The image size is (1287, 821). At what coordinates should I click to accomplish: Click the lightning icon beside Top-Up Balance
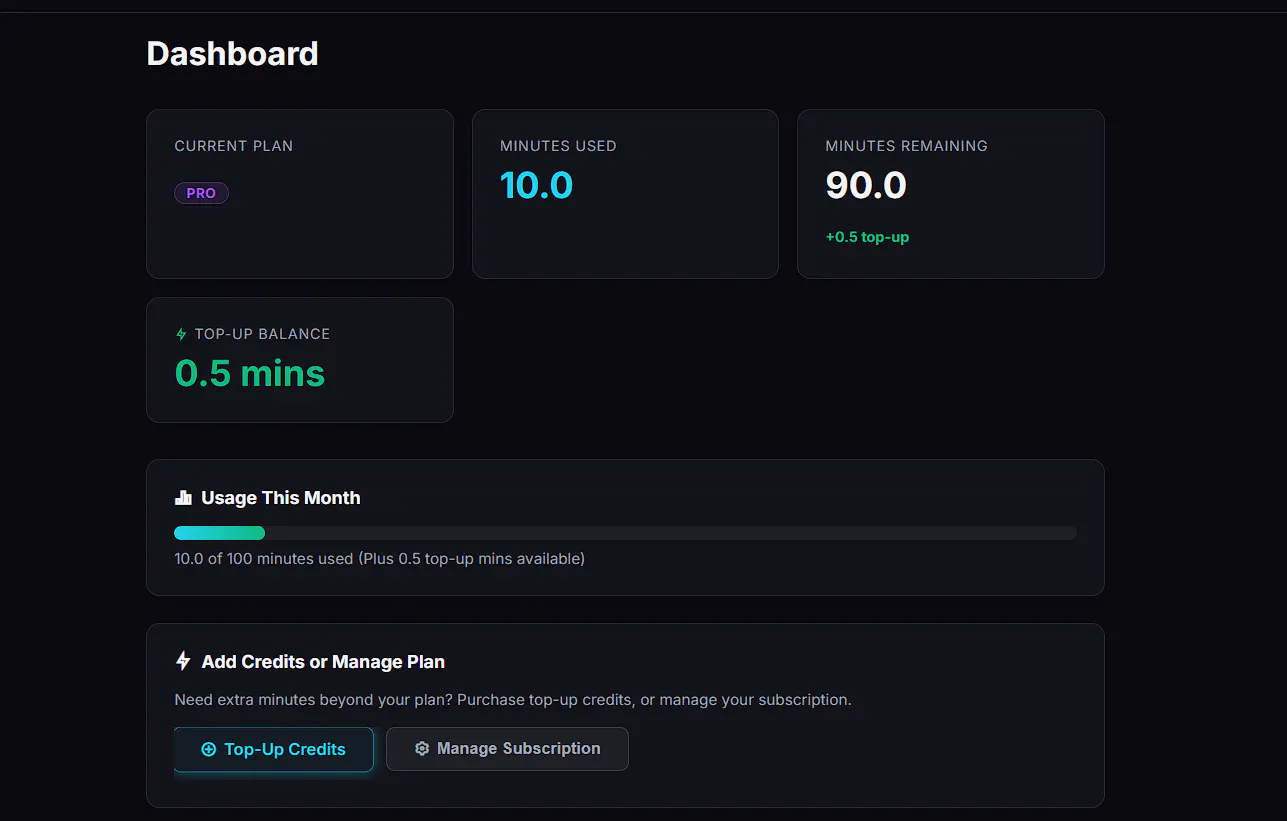(x=181, y=334)
